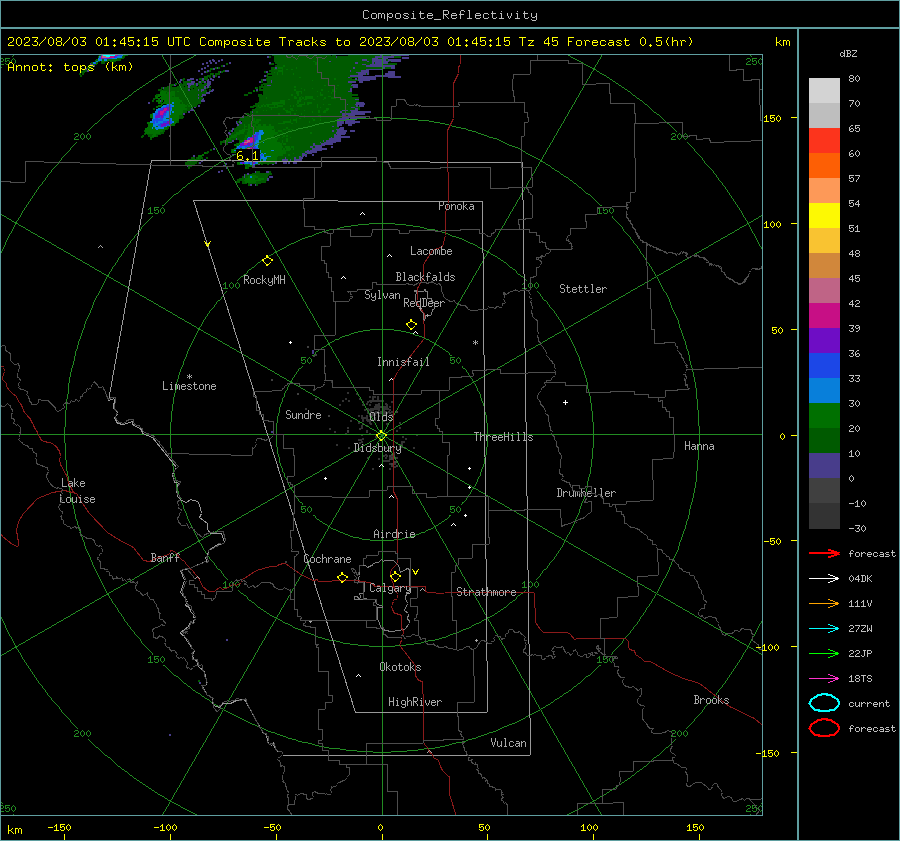Click the orange 111V arrow icon
This screenshot has height=841, width=900.
824,603
